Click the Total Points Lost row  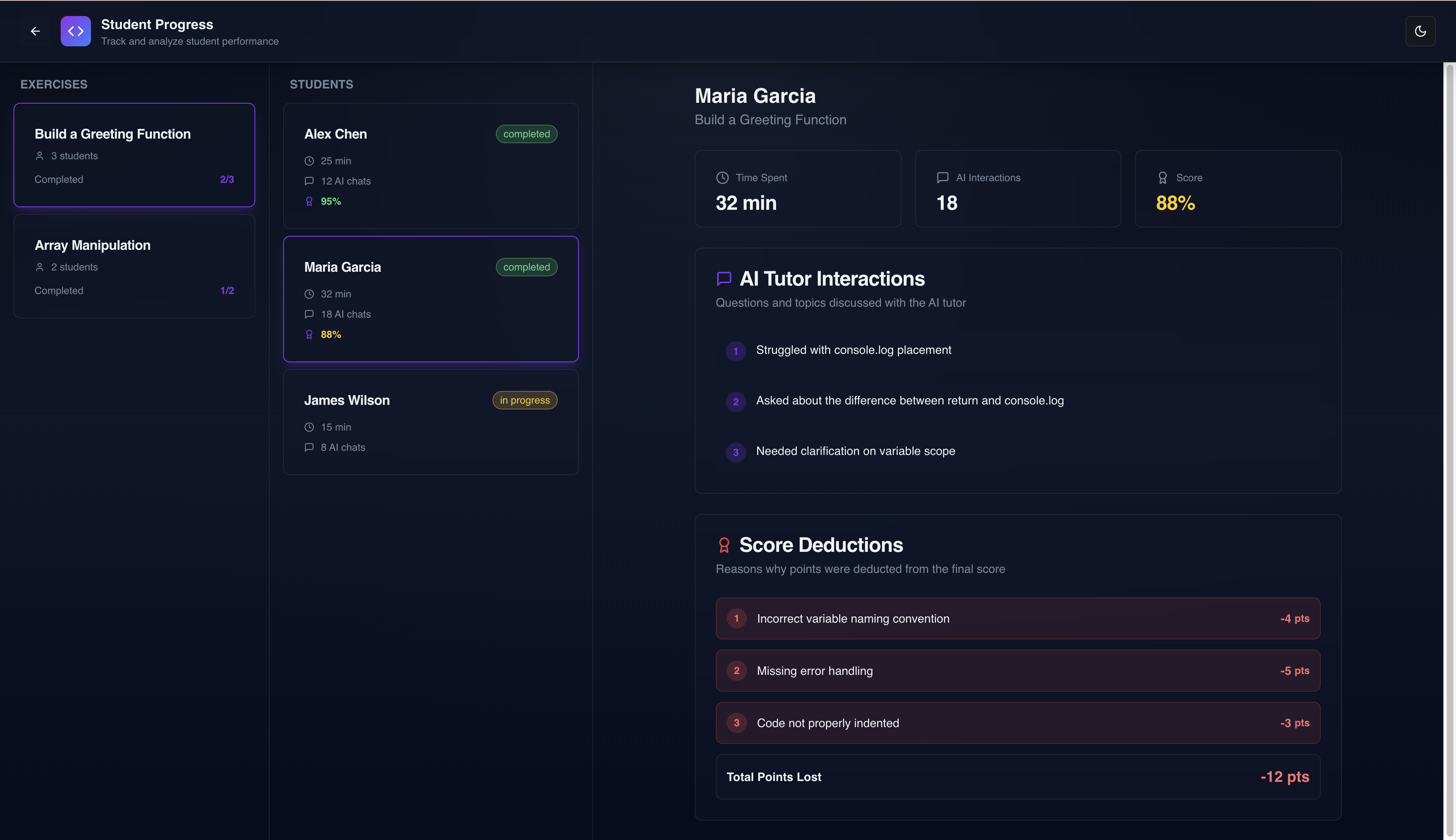click(x=1017, y=776)
